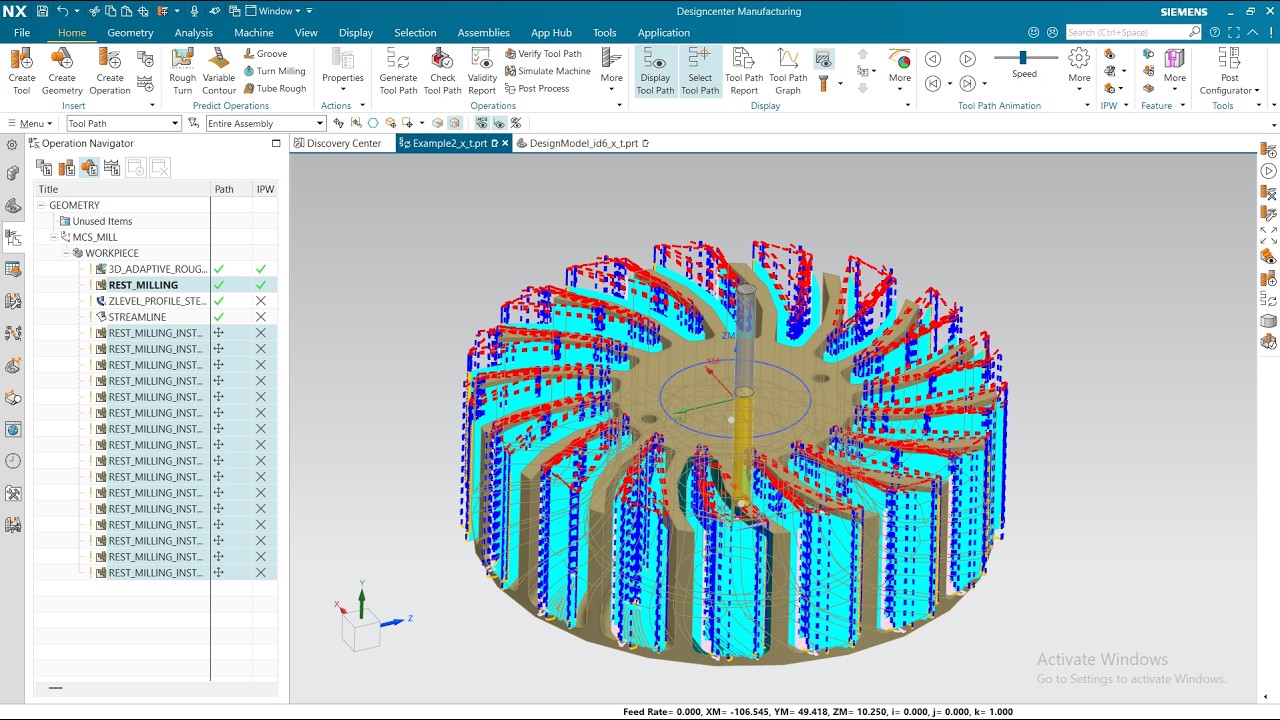Switch to the Discovery Center tab

[337, 143]
